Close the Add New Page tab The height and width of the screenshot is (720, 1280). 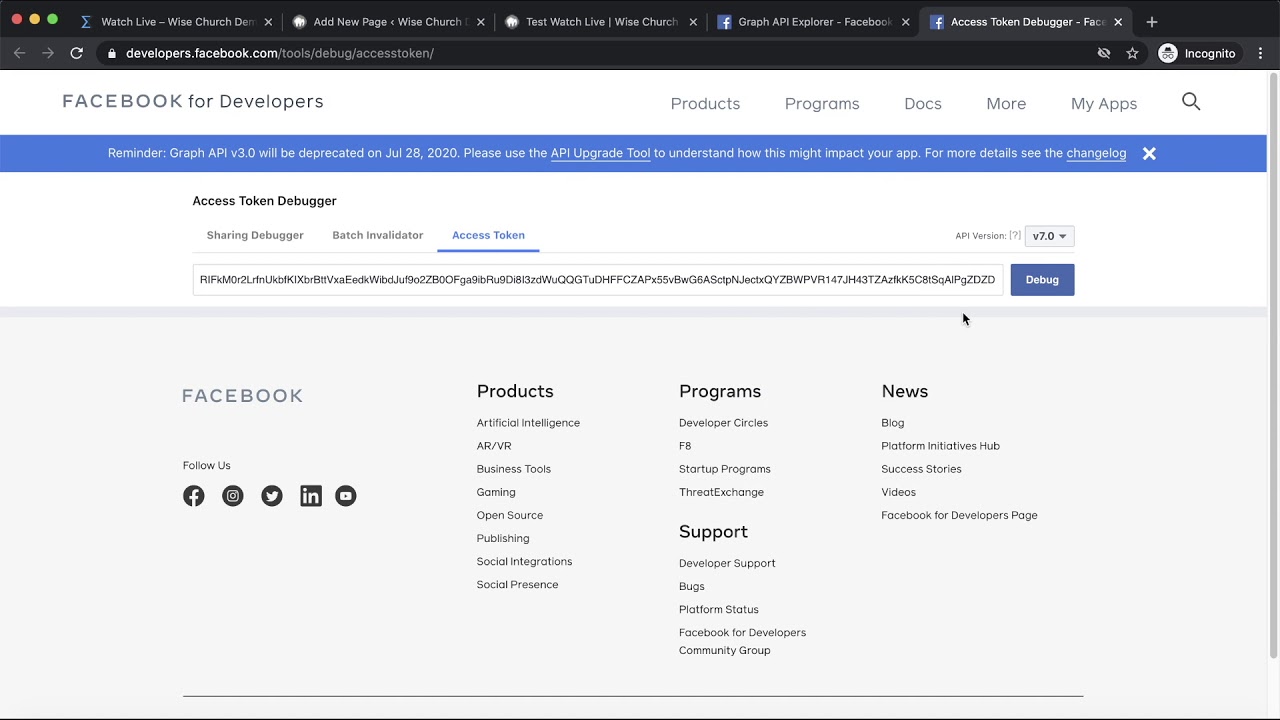coord(479,22)
